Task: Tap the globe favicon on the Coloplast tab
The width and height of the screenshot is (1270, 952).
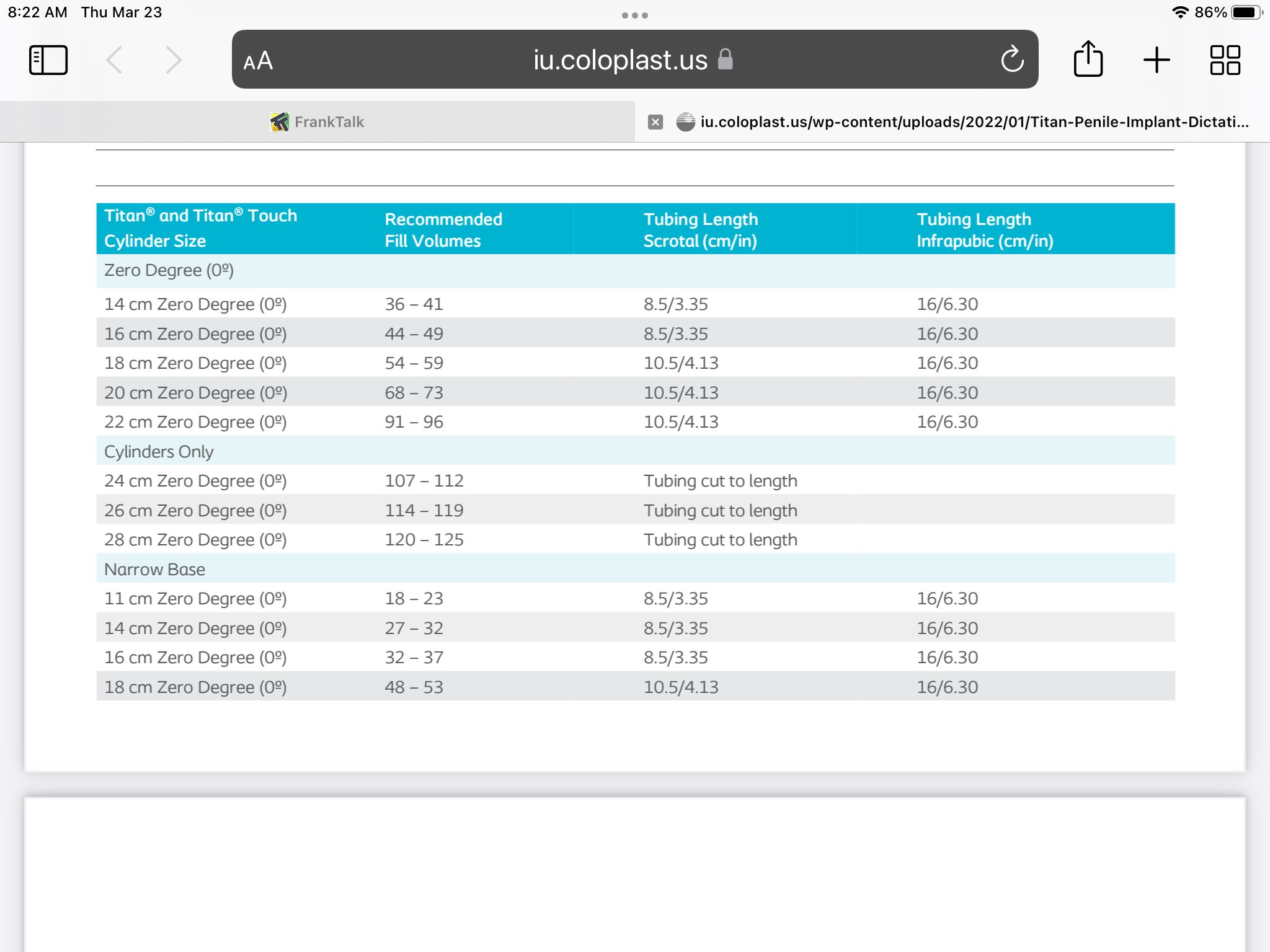Action: click(685, 122)
